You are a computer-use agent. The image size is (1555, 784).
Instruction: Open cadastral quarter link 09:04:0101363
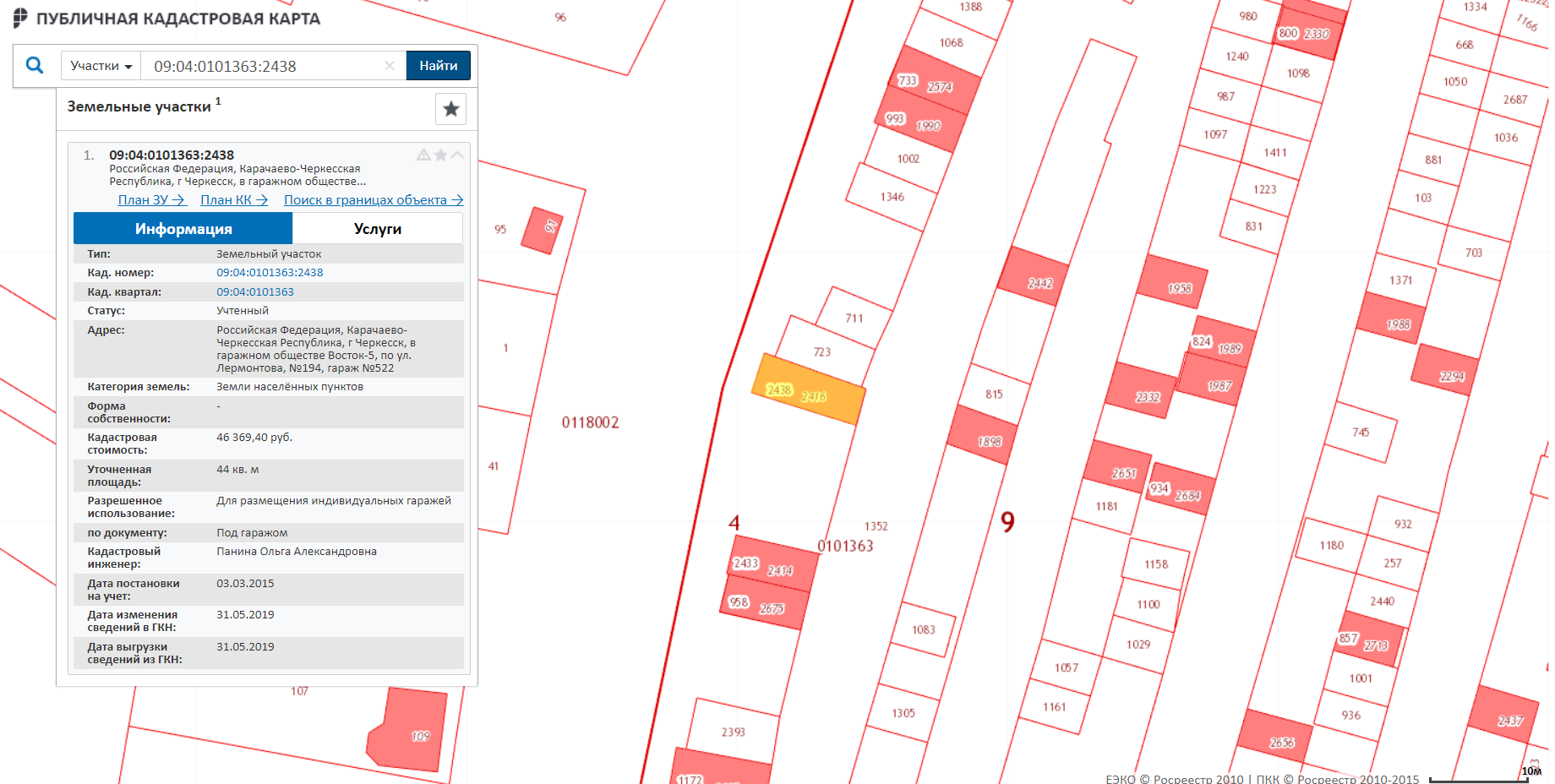click(255, 292)
